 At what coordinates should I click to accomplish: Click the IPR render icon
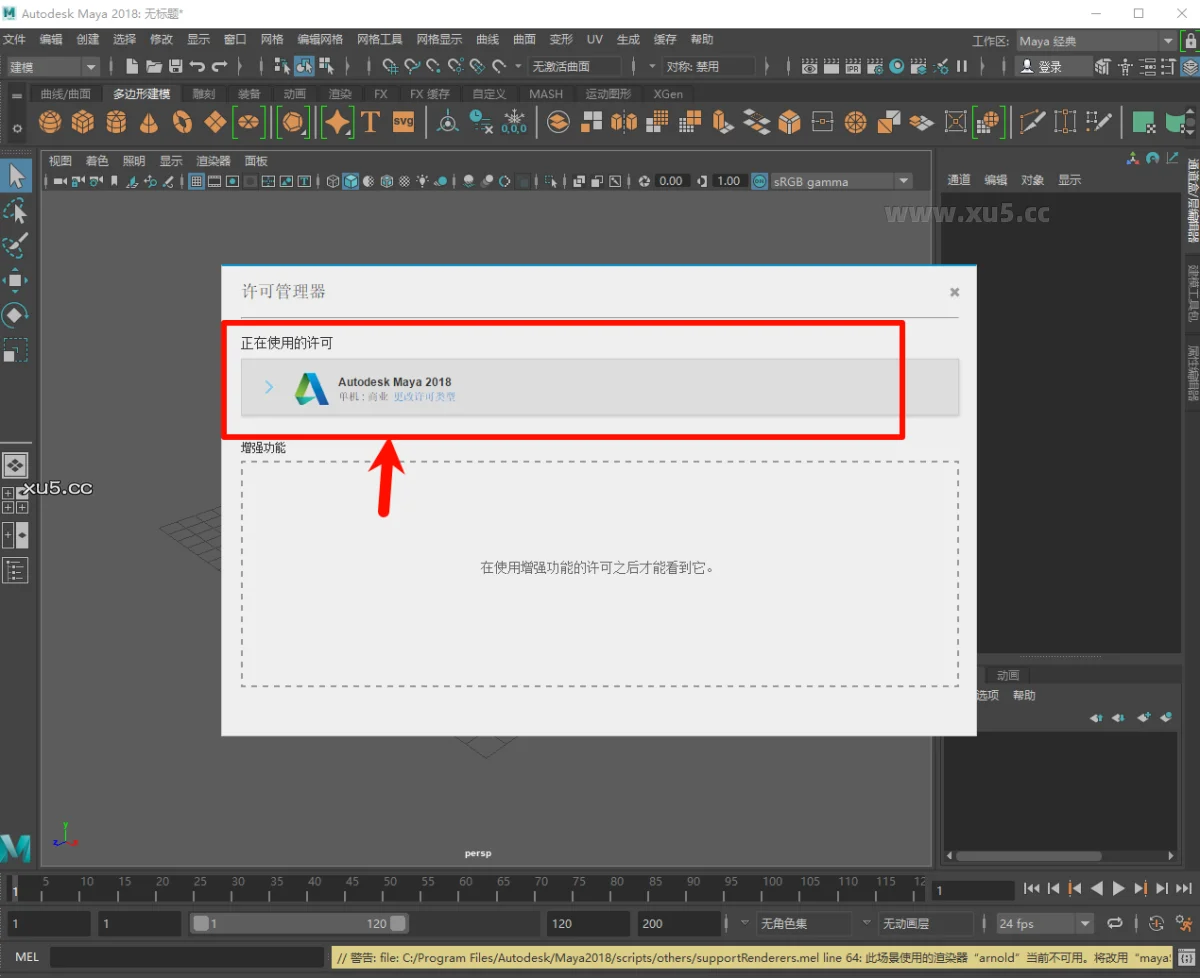pyautogui.click(x=853, y=66)
